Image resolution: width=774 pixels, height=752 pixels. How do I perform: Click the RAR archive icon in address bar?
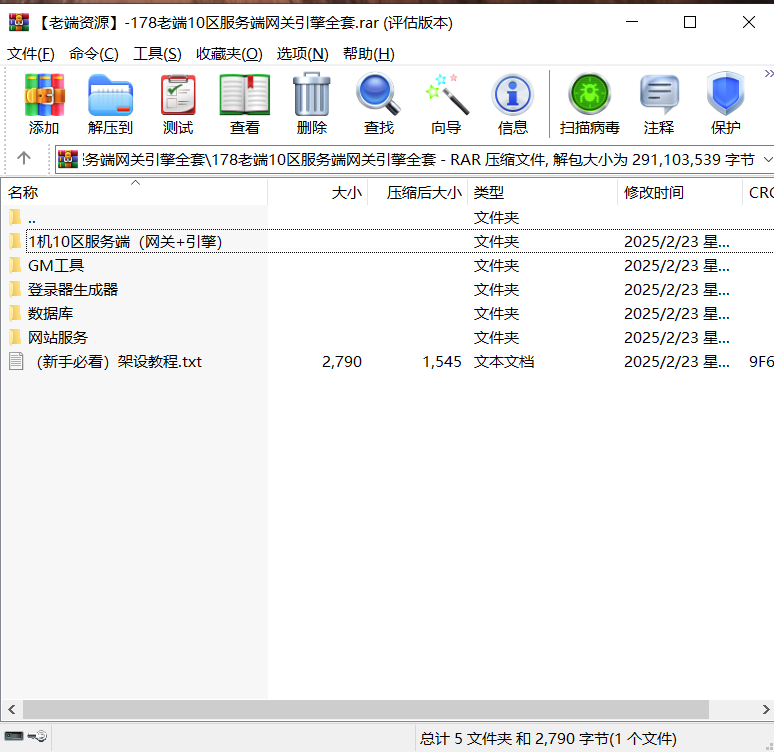point(68,159)
